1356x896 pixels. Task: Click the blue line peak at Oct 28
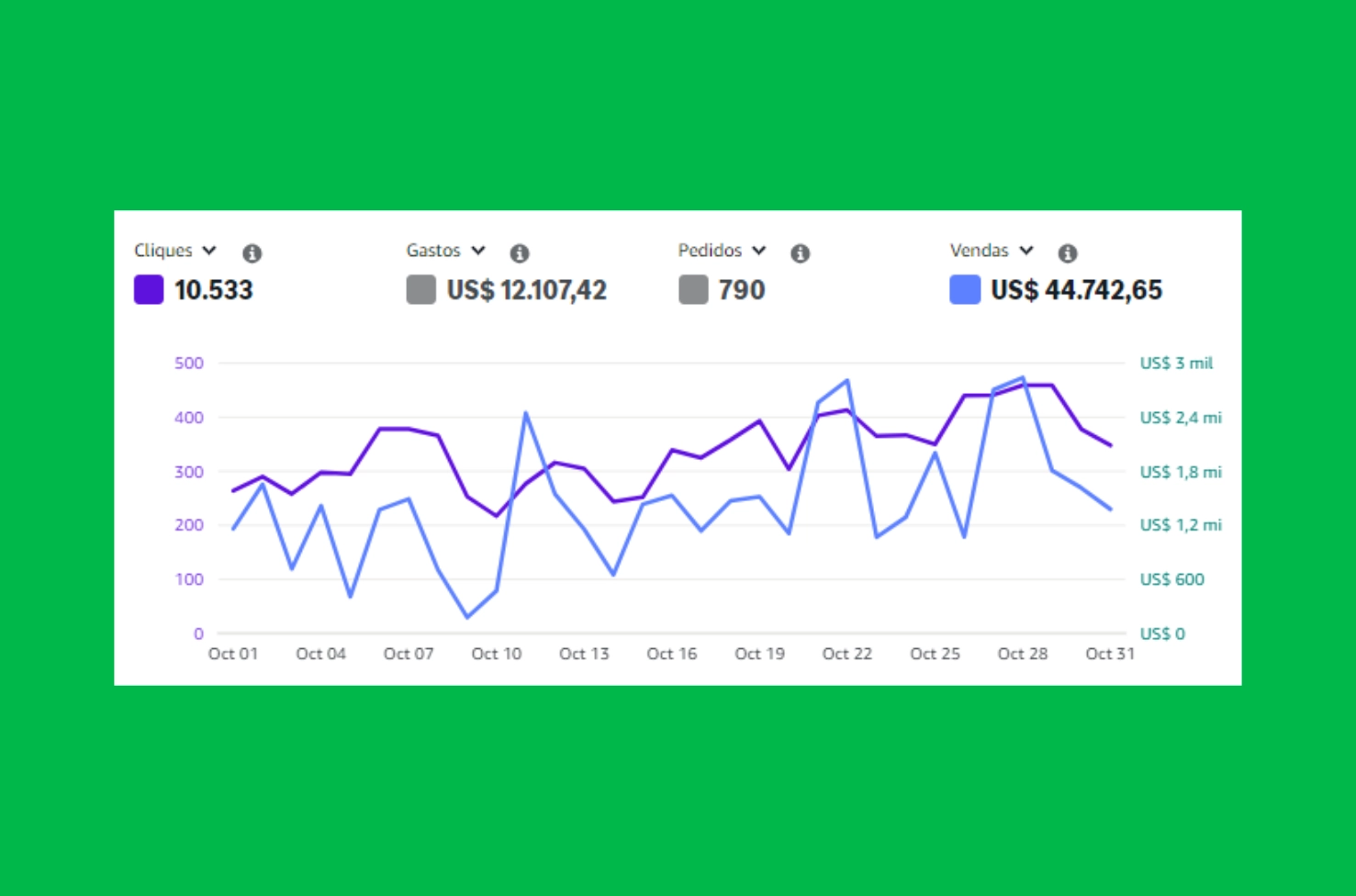point(1023,377)
